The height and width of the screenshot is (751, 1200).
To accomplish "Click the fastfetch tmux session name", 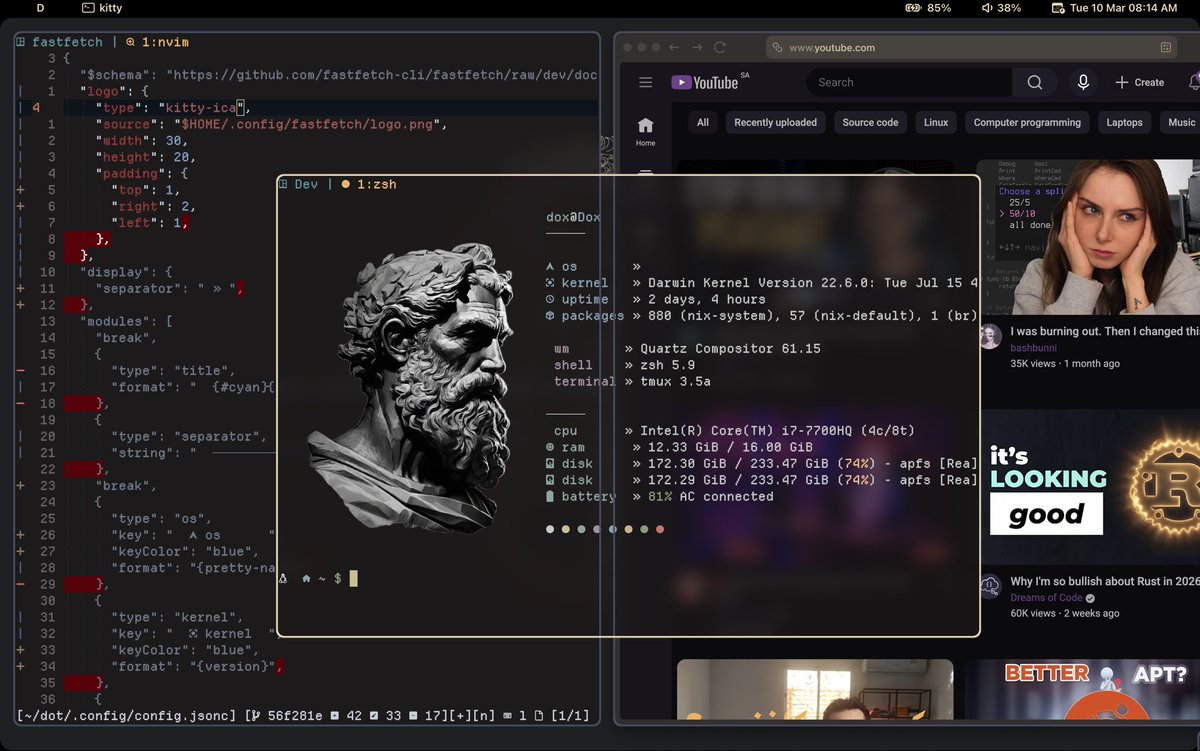I will (69, 42).
